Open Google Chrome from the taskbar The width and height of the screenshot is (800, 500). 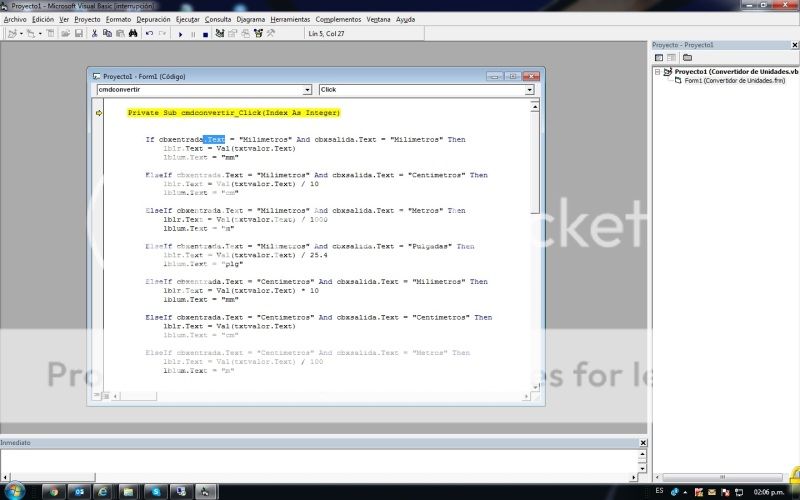click(x=54, y=492)
